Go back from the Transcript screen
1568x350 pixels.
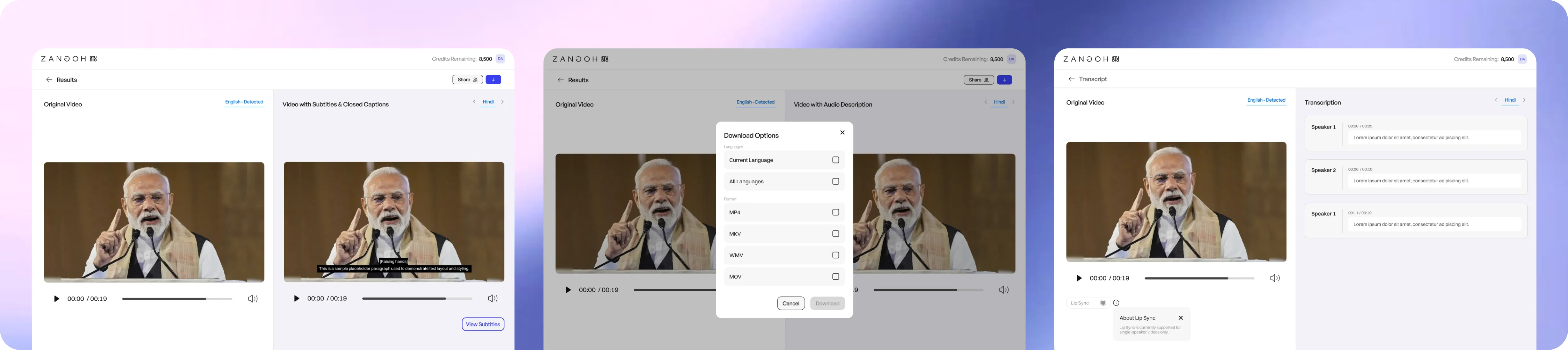(1072, 79)
